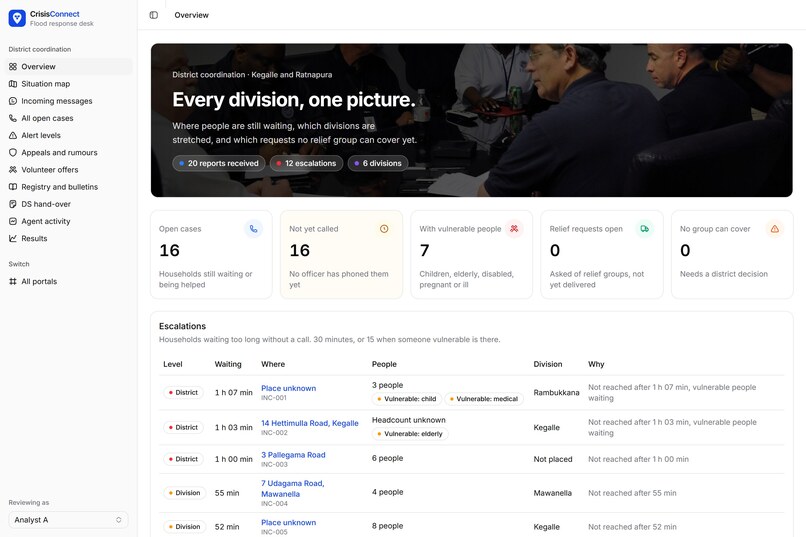Screen dimensions: 806x537
Task: Click the 6 divisions pill
Action: point(378,163)
